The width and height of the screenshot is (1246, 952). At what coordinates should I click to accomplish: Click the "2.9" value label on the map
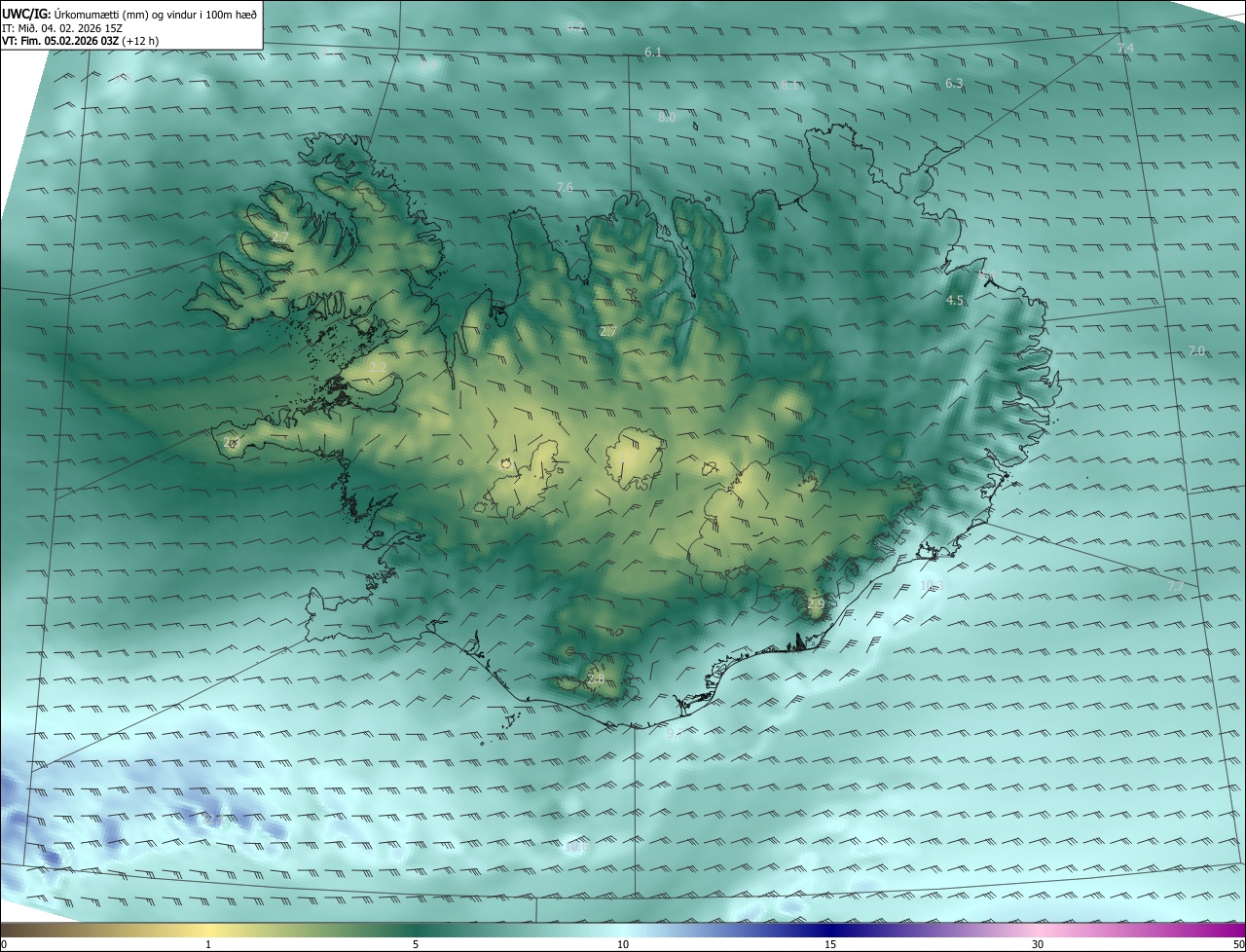pos(816,604)
